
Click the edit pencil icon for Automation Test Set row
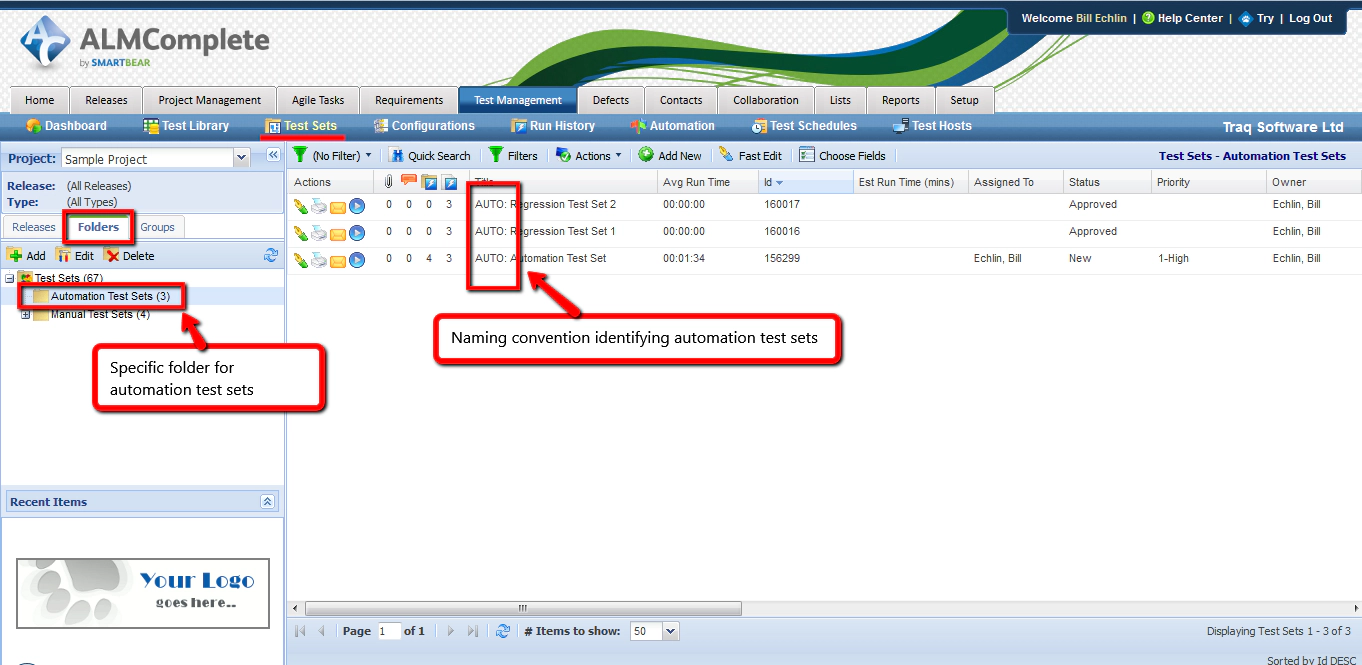[x=300, y=260]
